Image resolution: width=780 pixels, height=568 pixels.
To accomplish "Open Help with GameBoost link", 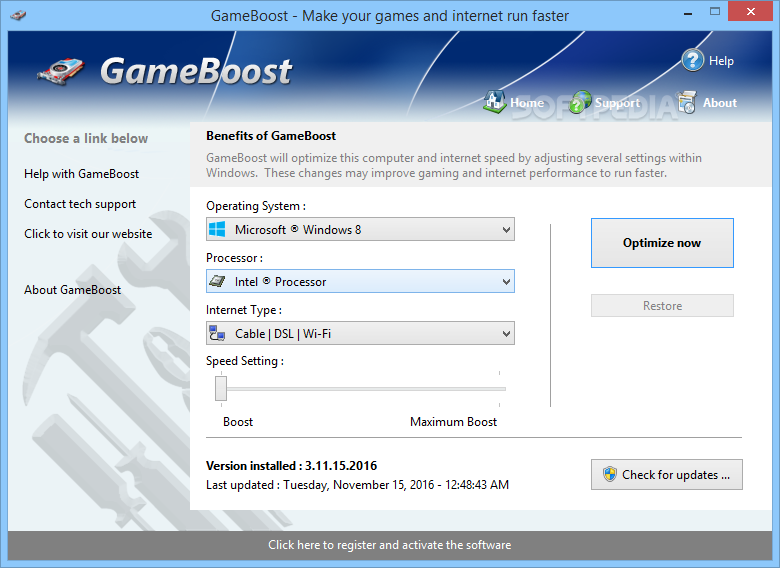I will (82, 174).
